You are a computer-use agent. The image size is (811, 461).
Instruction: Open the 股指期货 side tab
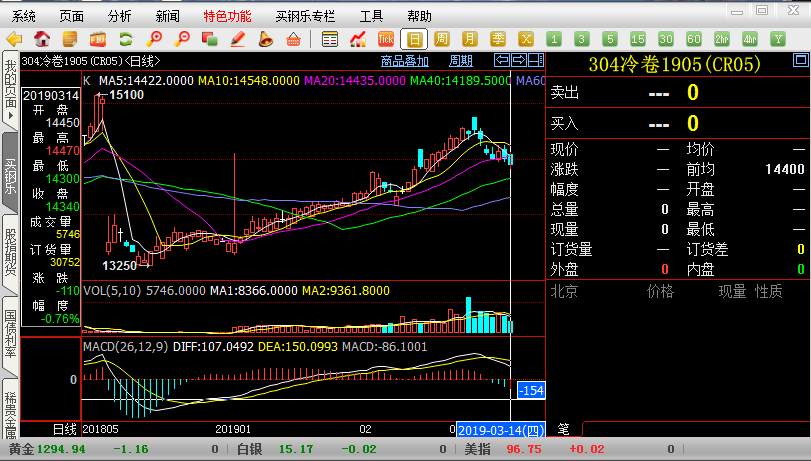[10, 250]
